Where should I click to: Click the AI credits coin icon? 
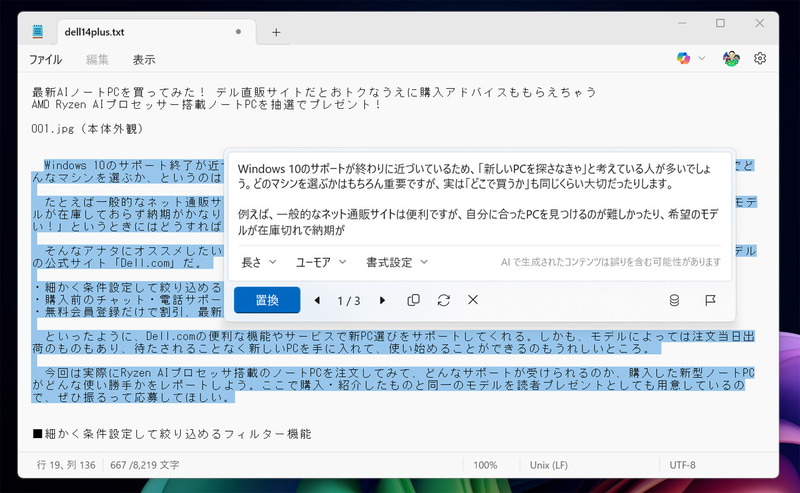point(674,300)
